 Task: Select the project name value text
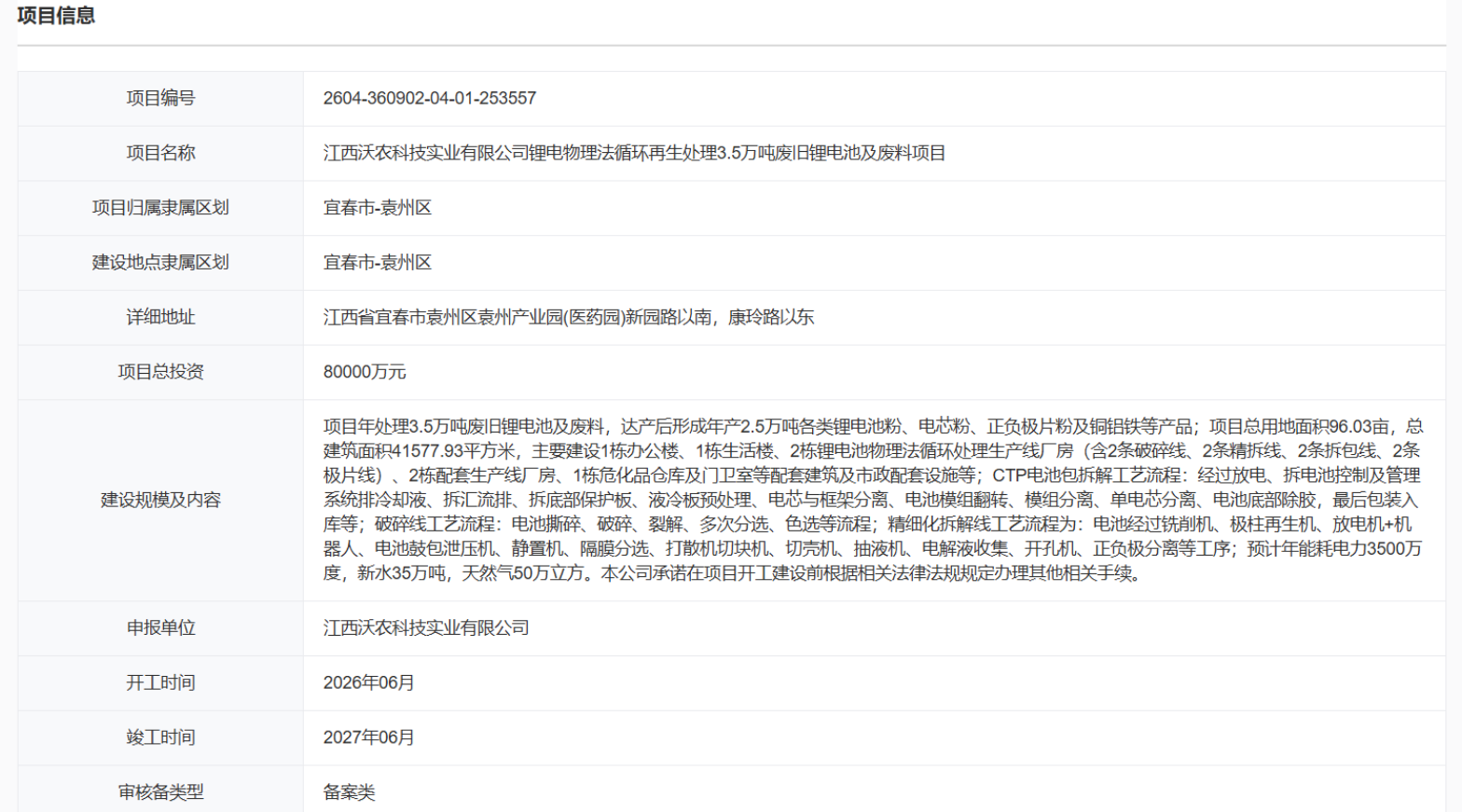[634, 153]
